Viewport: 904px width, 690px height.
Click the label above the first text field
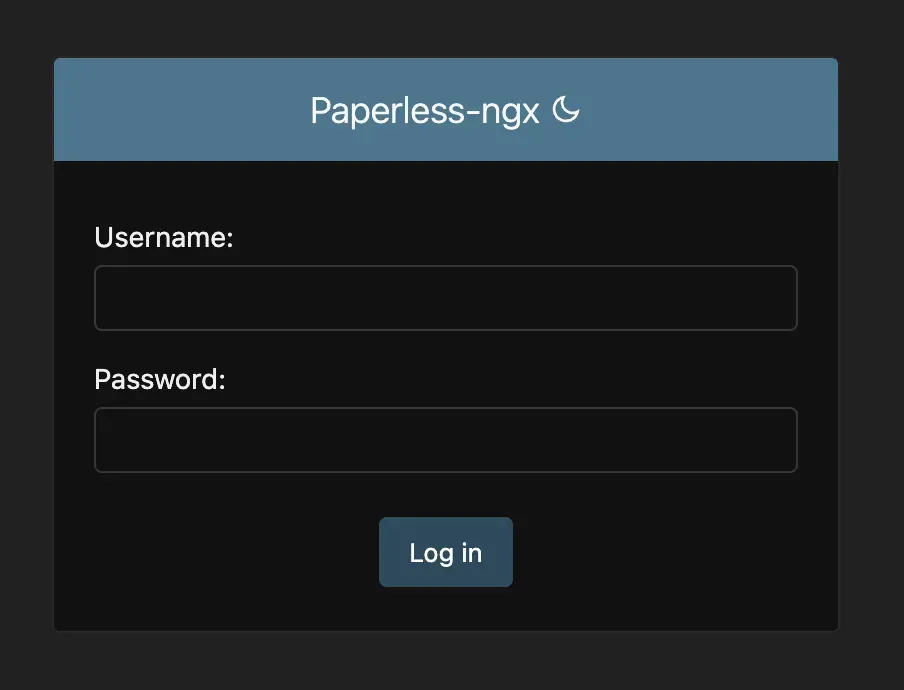[x=164, y=237]
